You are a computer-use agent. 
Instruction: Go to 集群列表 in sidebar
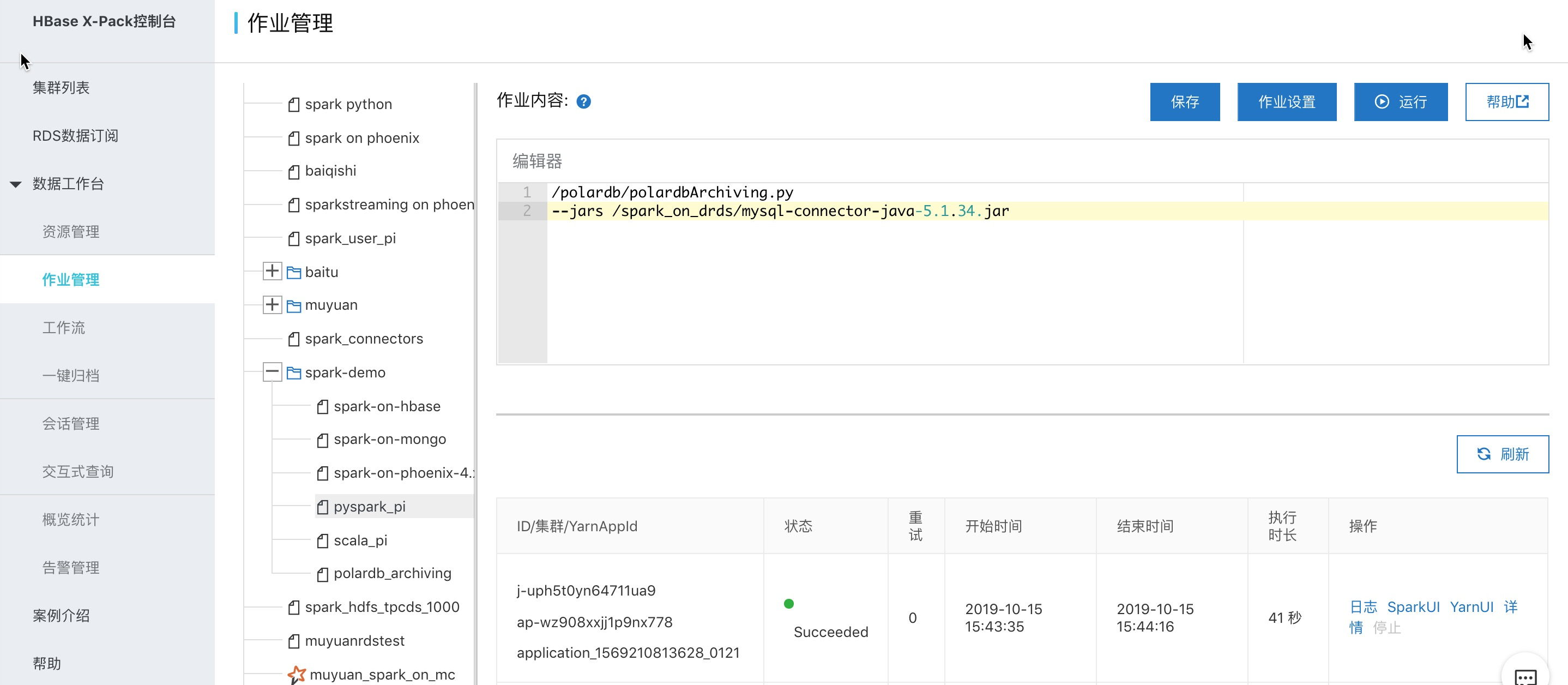(61, 88)
